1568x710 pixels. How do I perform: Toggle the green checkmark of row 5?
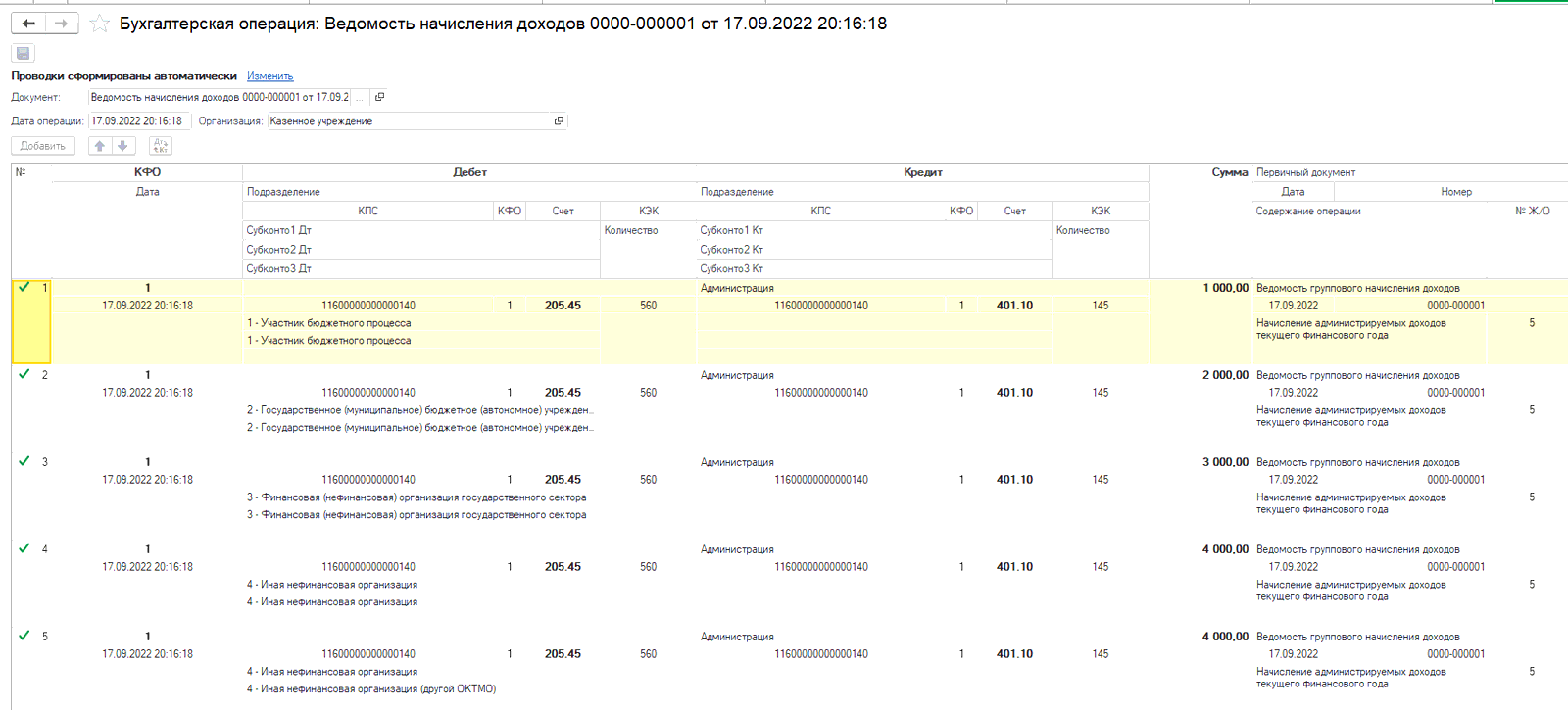tap(24, 636)
